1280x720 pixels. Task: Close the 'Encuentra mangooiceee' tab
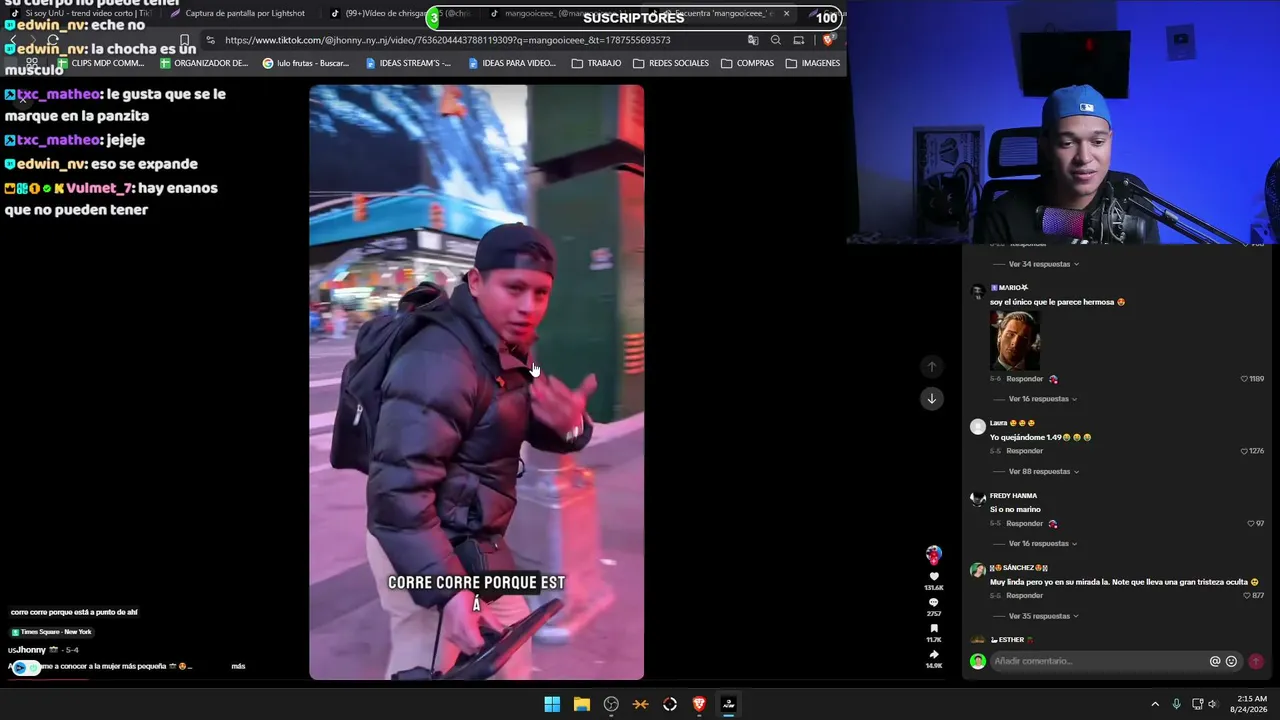(786, 14)
